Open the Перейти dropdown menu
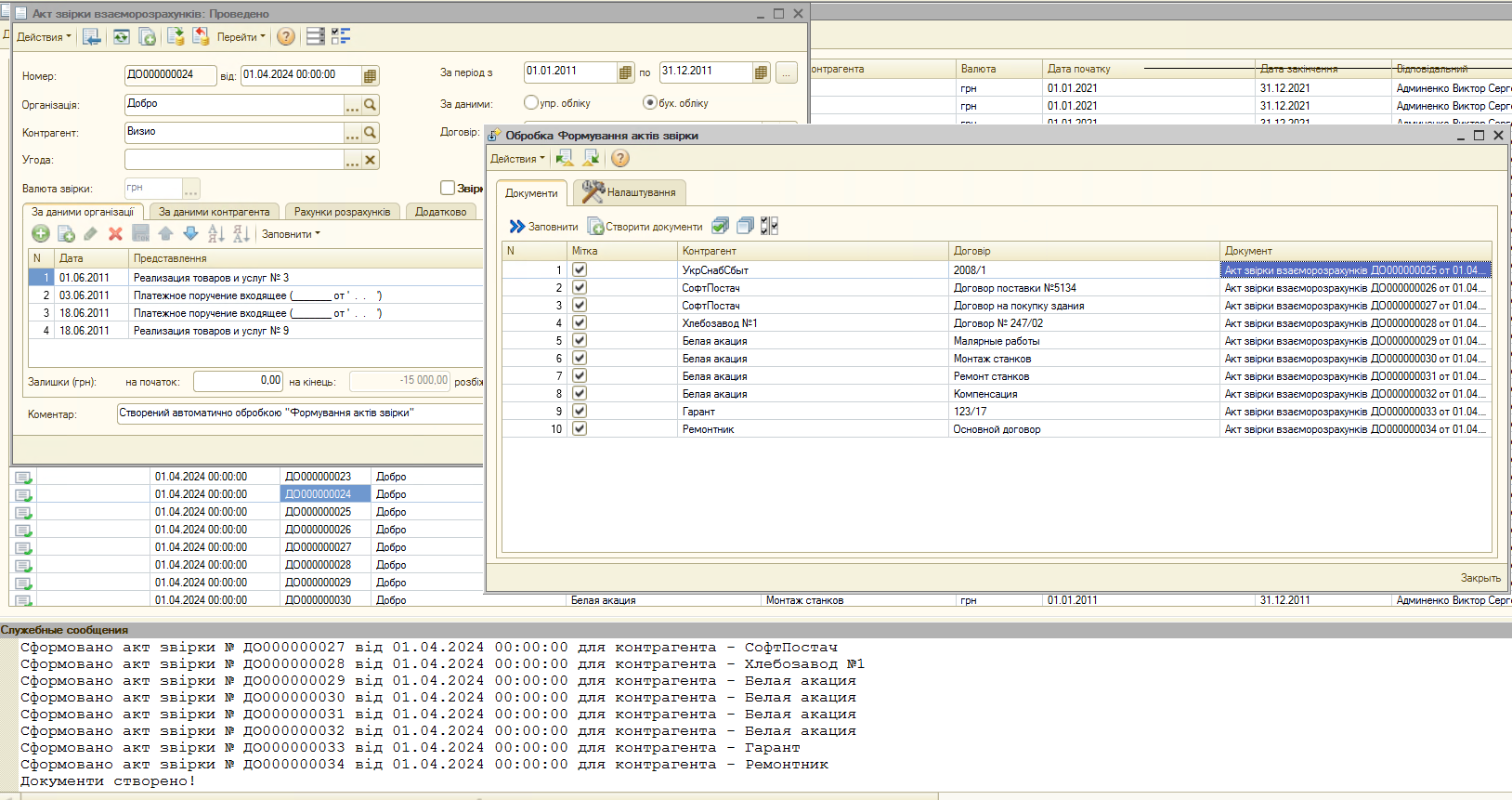 (x=241, y=37)
